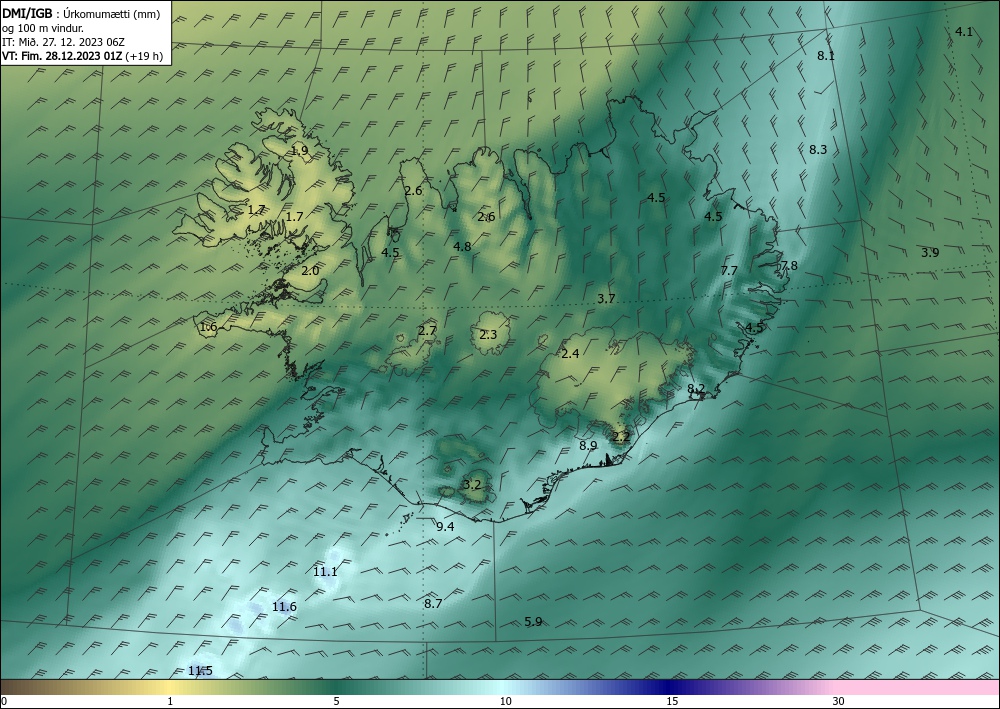Click the legend tick label '5'
The width and height of the screenshot is (1000, 709).
tap(337, 702)
